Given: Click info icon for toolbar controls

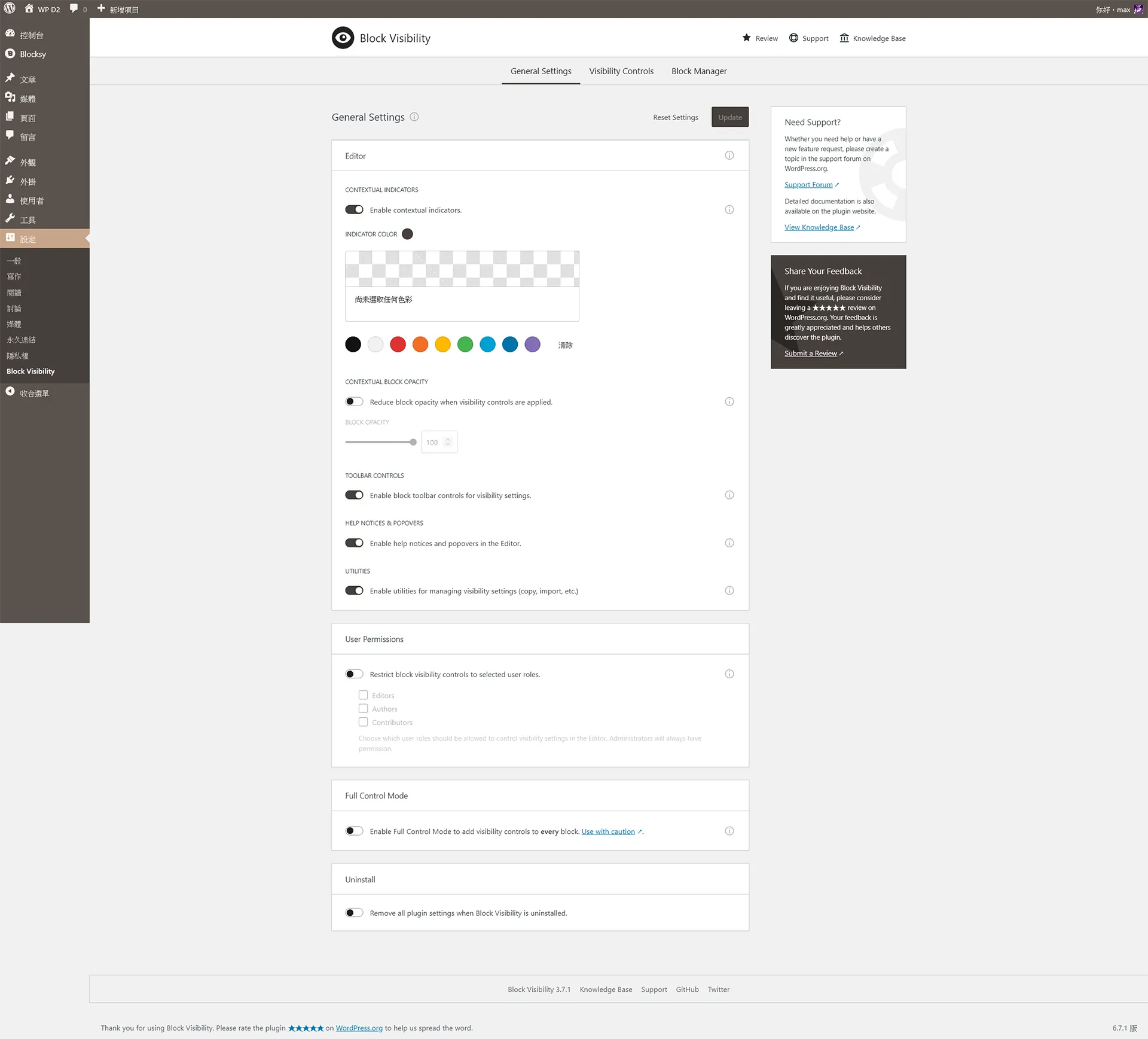Looking at the screenshot, I should tap(729, 495).
